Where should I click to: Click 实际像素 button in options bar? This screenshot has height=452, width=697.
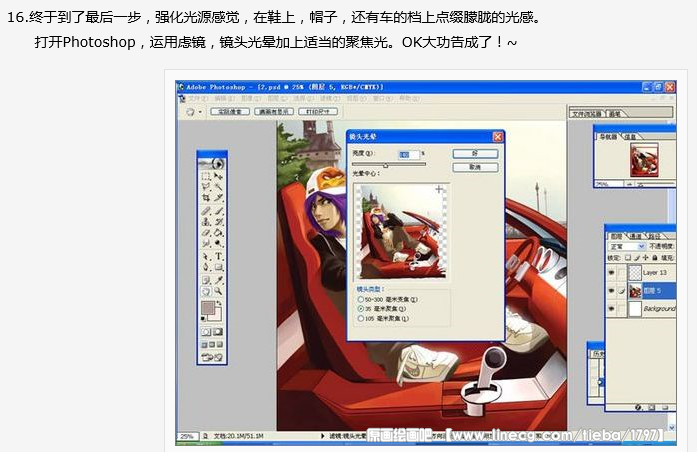(x=230, y=111)
